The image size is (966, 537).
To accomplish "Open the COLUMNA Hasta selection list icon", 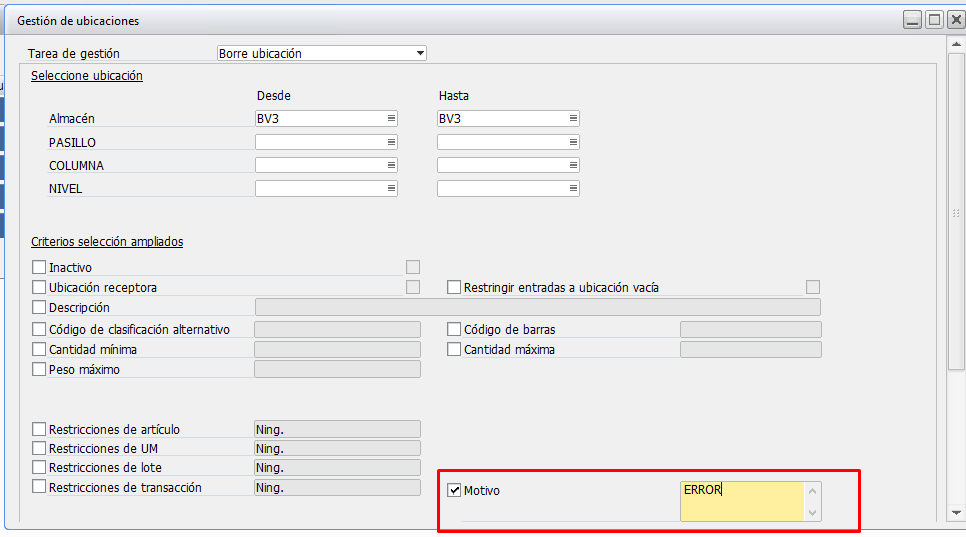I will coord(573,165).
